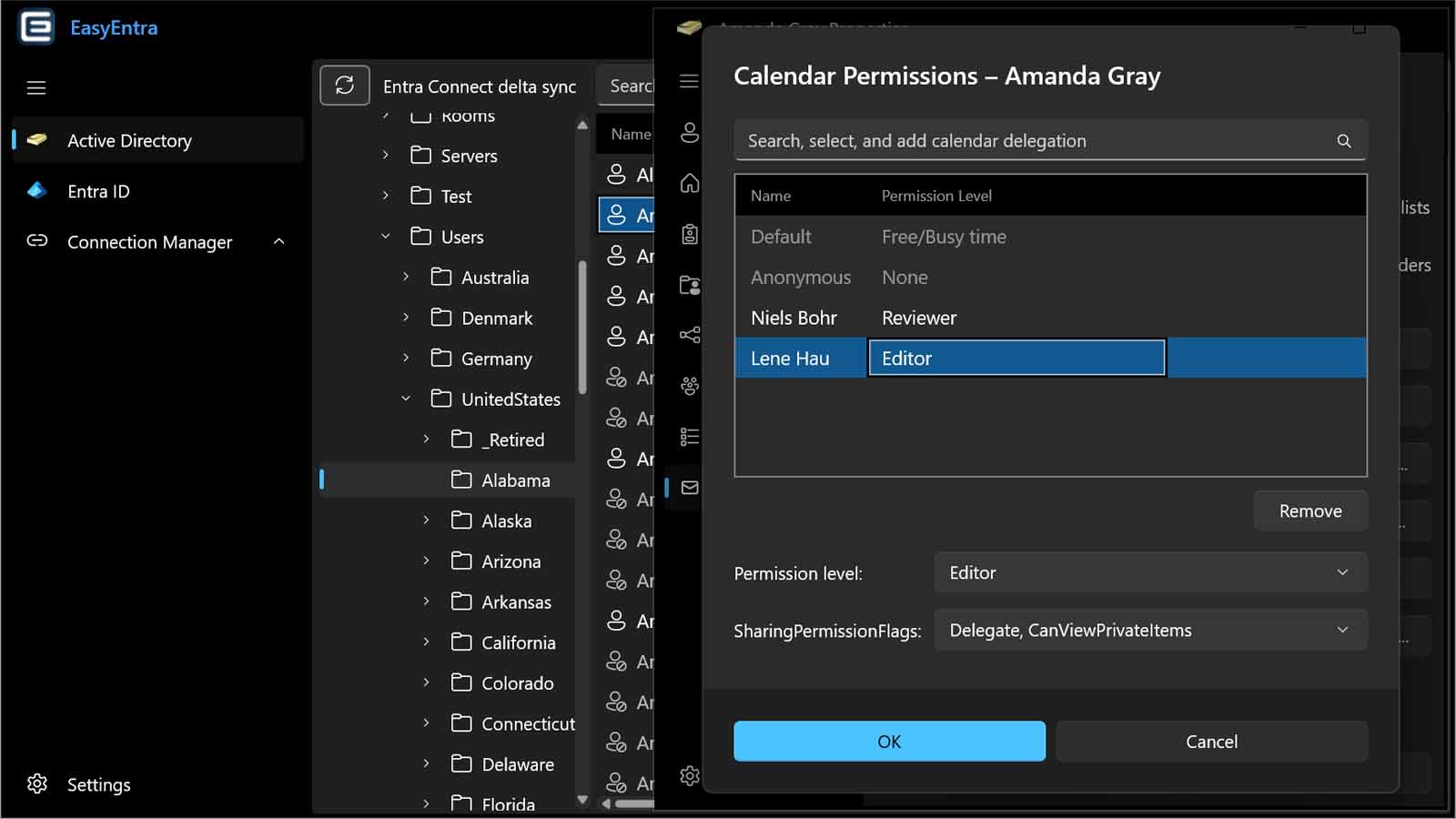Click the search magnifier in delegation field

1343,141
